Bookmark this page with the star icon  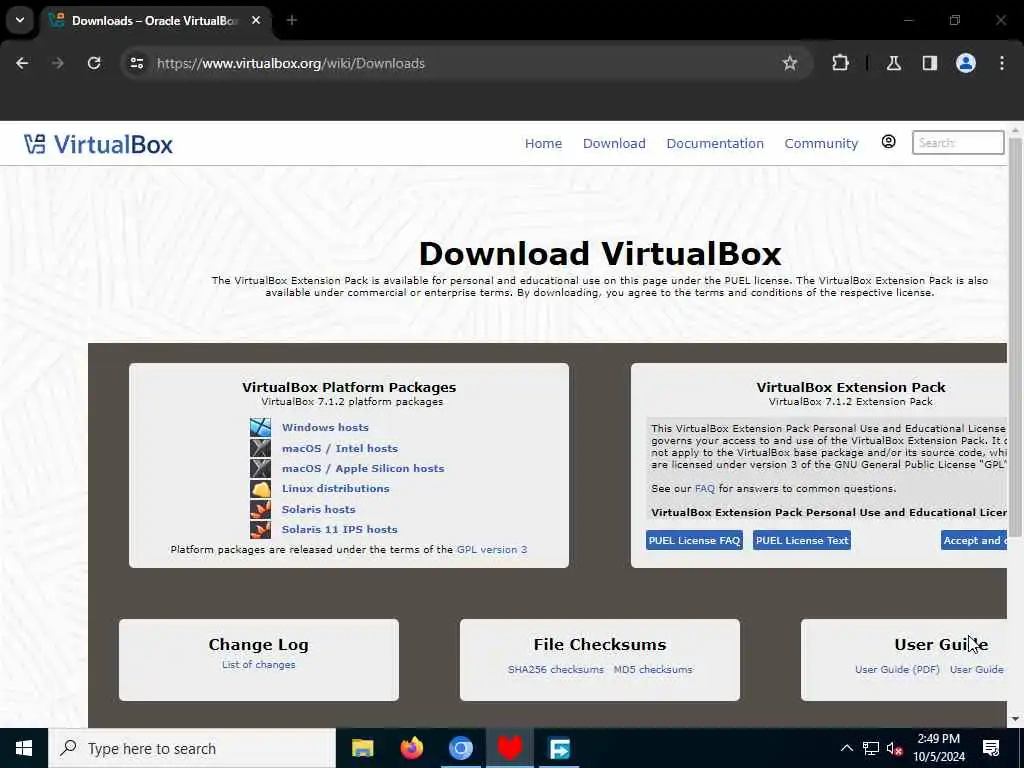[790, 63]
